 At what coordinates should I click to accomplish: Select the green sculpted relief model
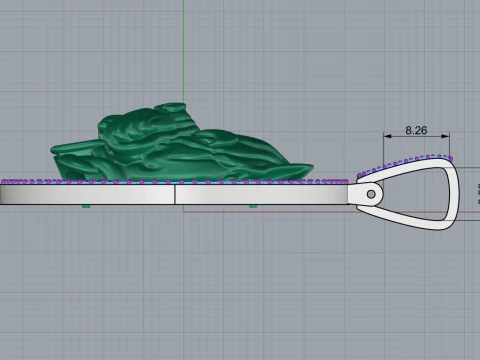coord(182,143)
